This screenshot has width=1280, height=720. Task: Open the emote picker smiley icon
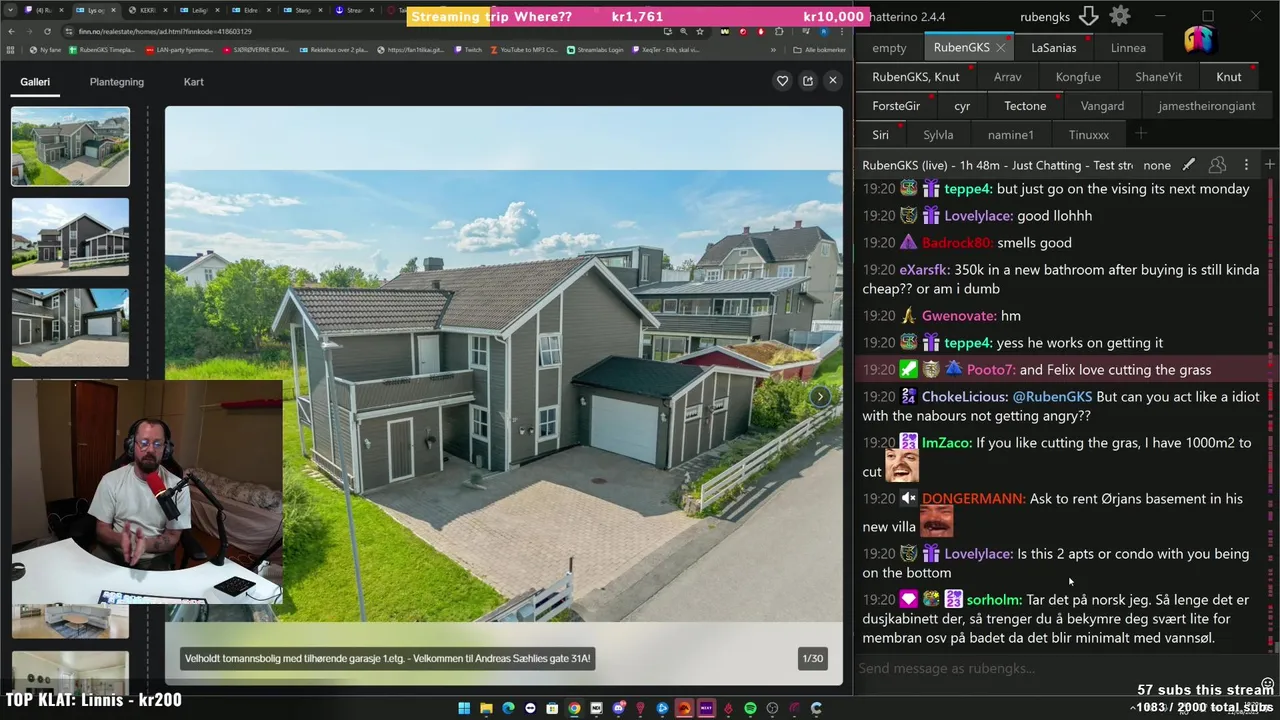[1268, 684]
